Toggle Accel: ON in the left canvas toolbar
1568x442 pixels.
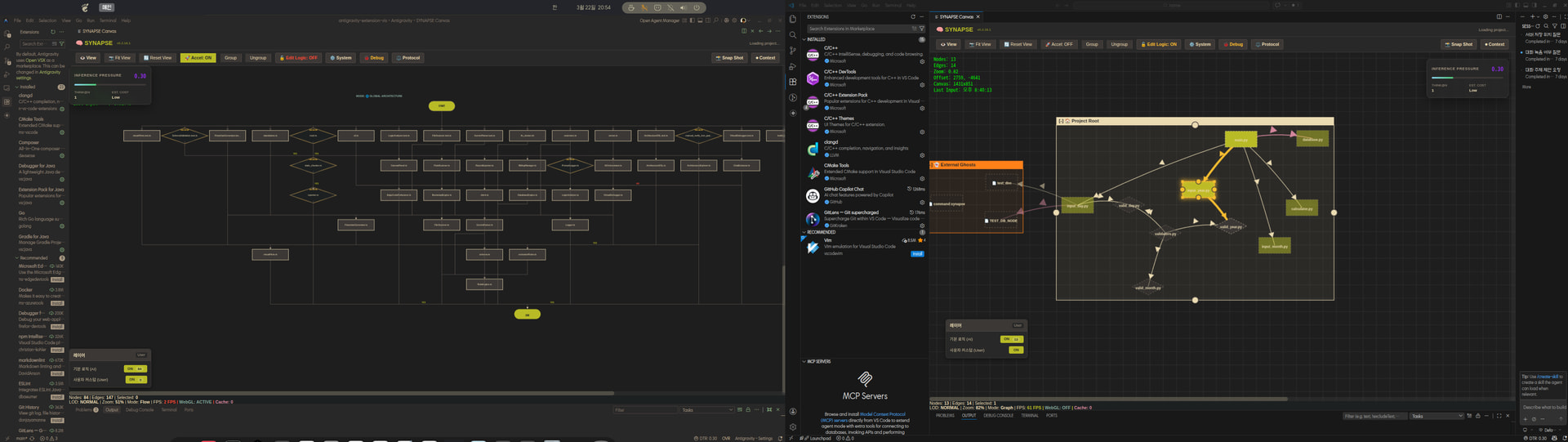198,58
